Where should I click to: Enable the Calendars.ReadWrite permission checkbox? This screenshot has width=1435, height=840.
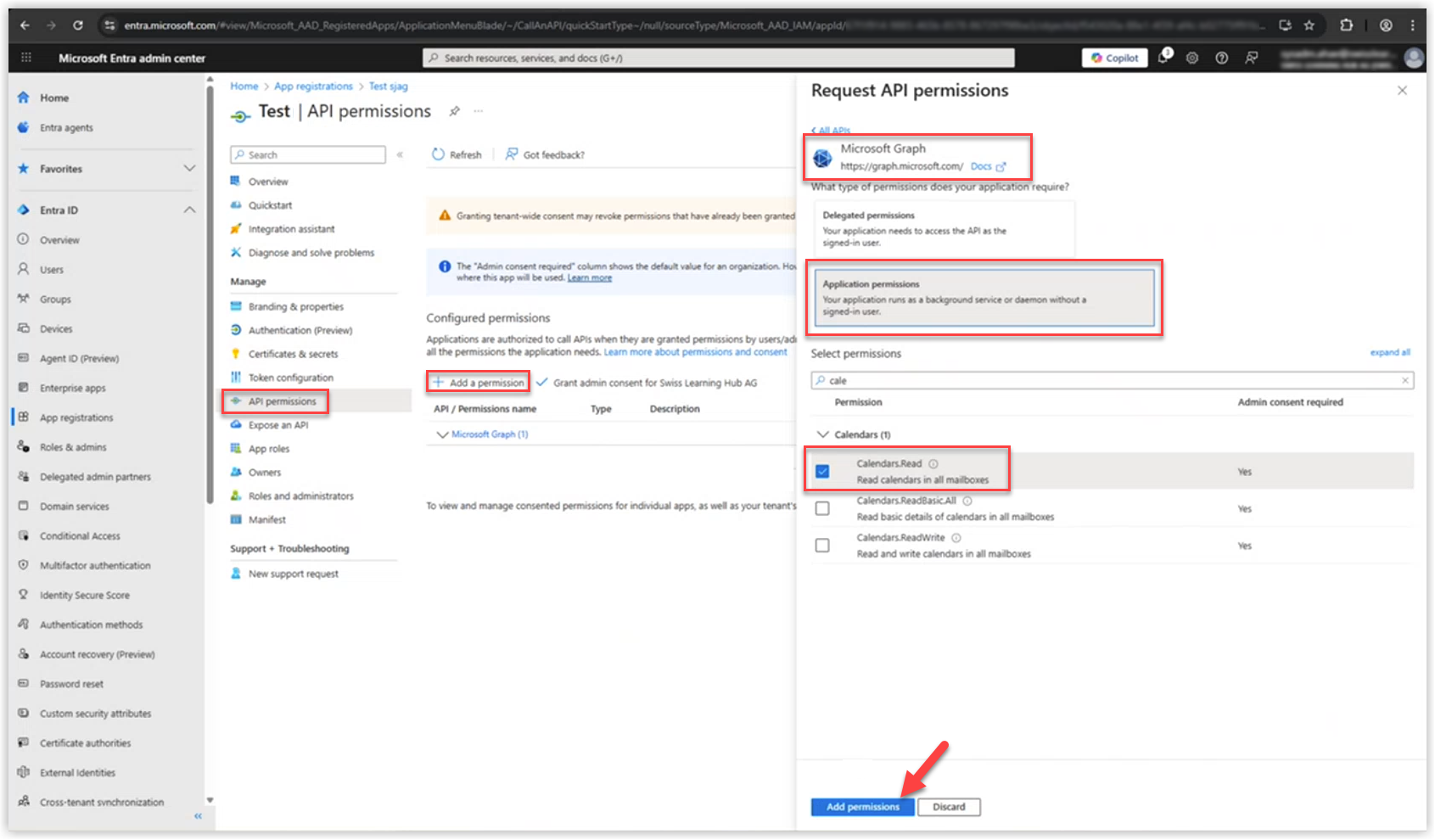822,546
